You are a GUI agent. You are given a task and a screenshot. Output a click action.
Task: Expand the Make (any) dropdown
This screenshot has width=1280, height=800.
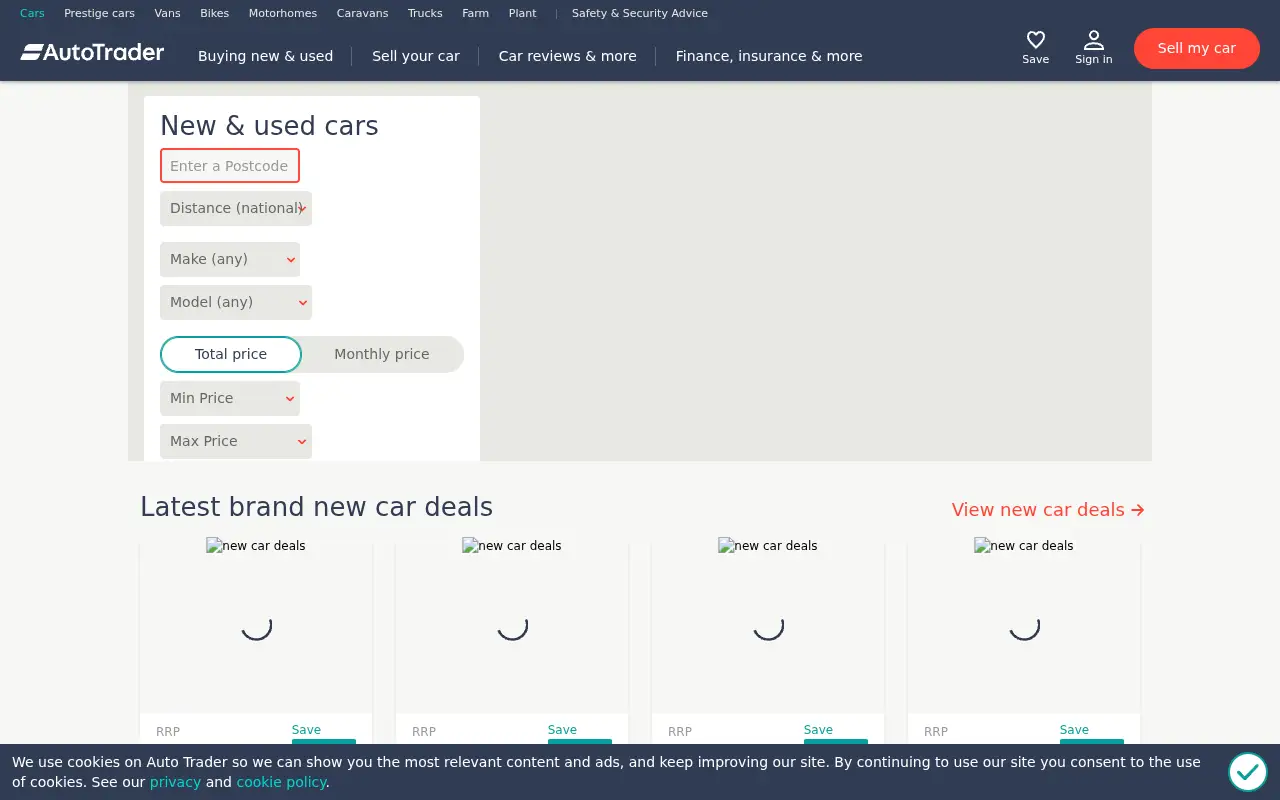point(230,259)
